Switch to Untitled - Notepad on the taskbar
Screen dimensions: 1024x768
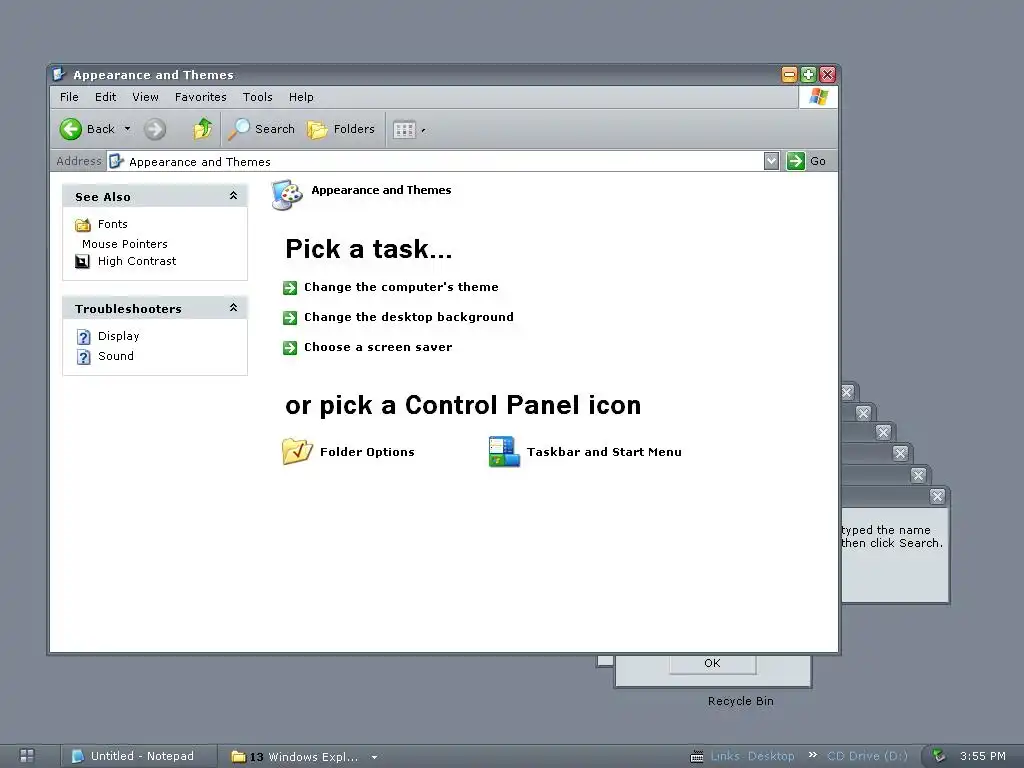click(138, 756)
